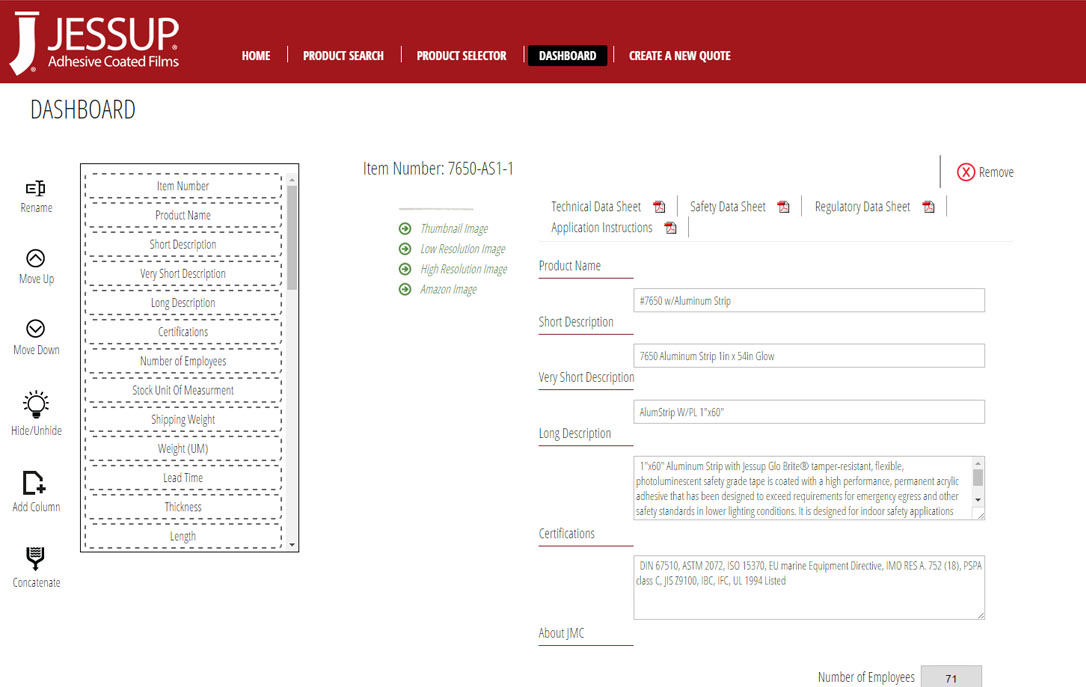Select the Weight (UM) column entry
The image size is (1086, 687).
(183, 448)
